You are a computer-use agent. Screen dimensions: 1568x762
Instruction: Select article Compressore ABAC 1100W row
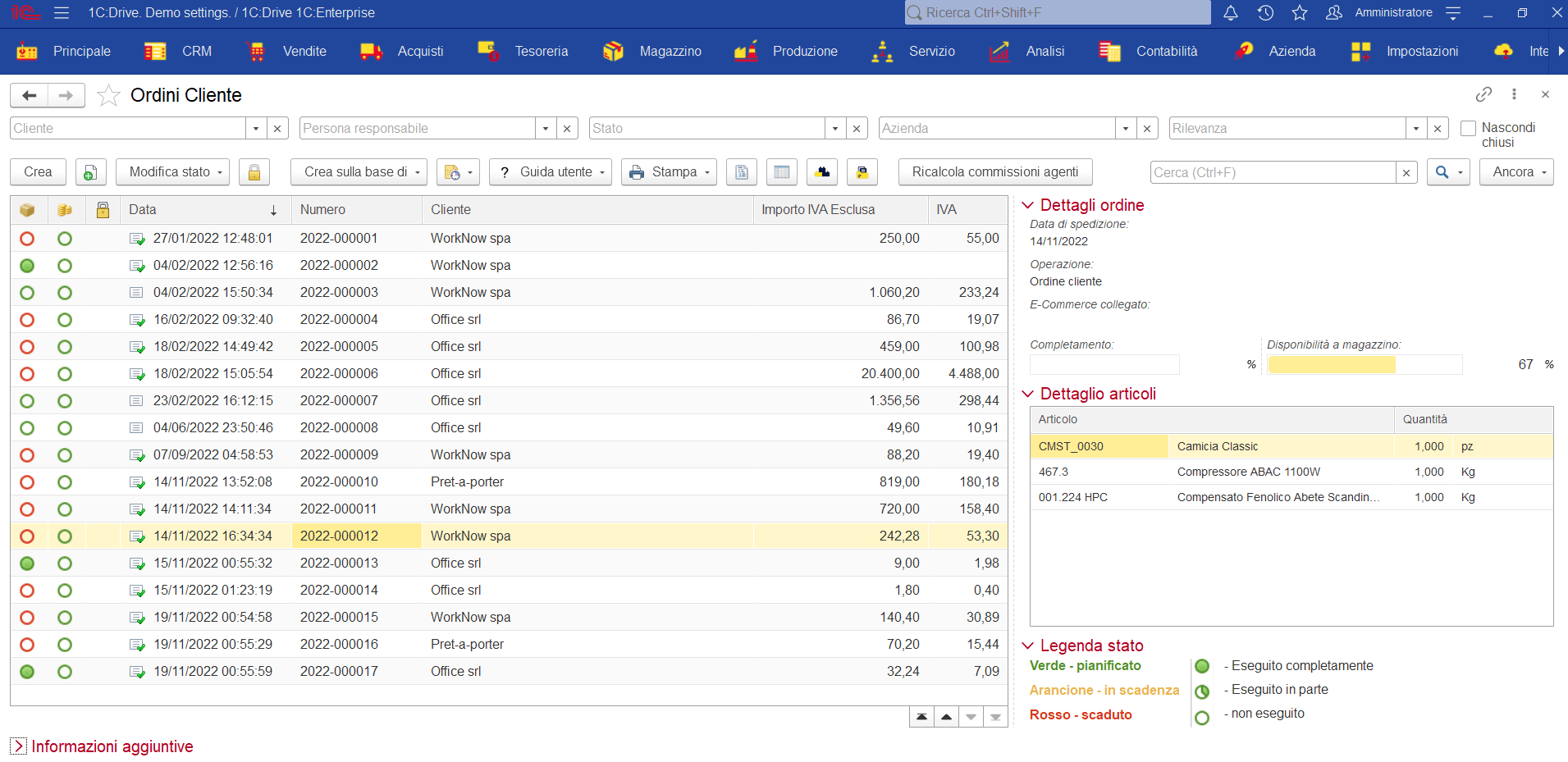(1291, 472)
